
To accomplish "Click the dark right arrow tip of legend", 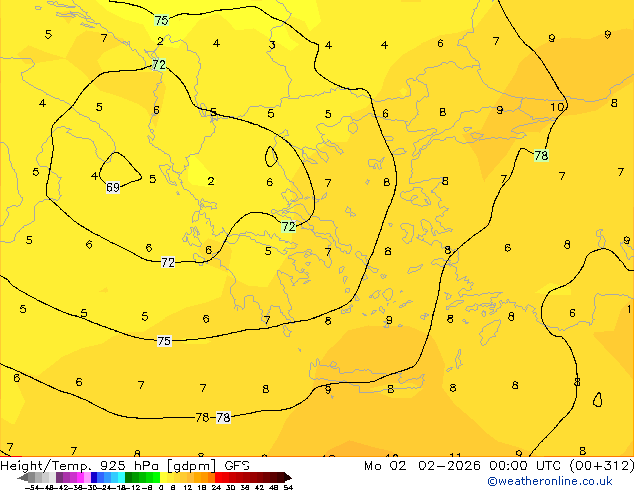I will (288, 478).
